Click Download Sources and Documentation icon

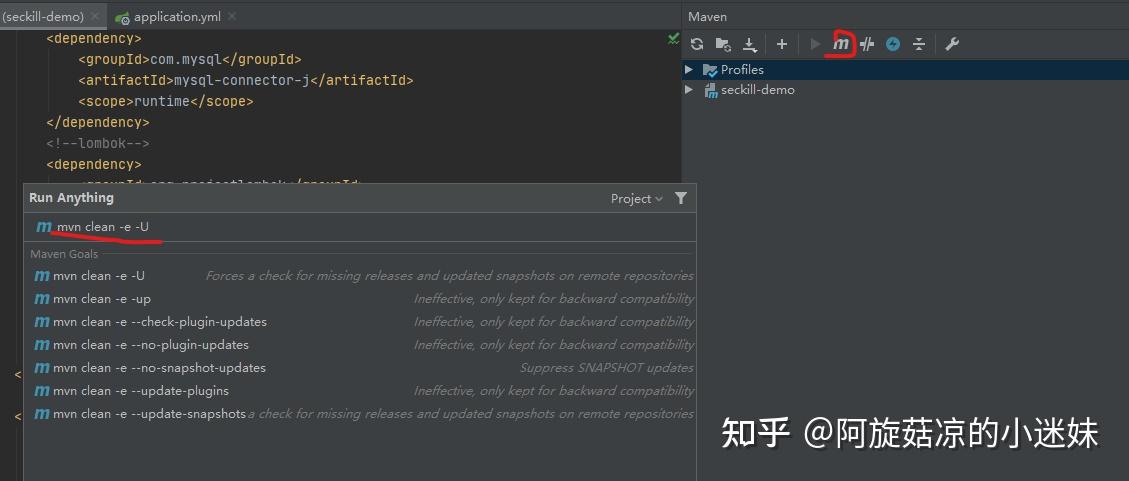[750, 44]
